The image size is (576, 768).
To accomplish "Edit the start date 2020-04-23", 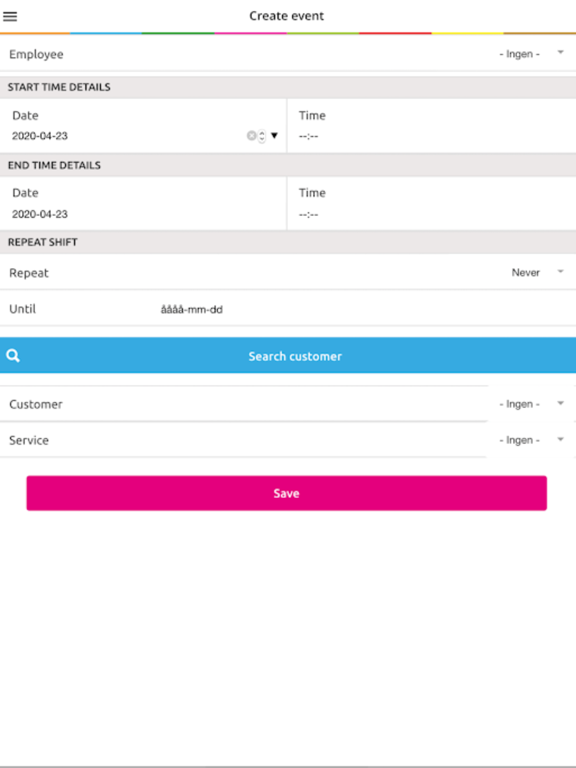I will click(x=40, y=136).
